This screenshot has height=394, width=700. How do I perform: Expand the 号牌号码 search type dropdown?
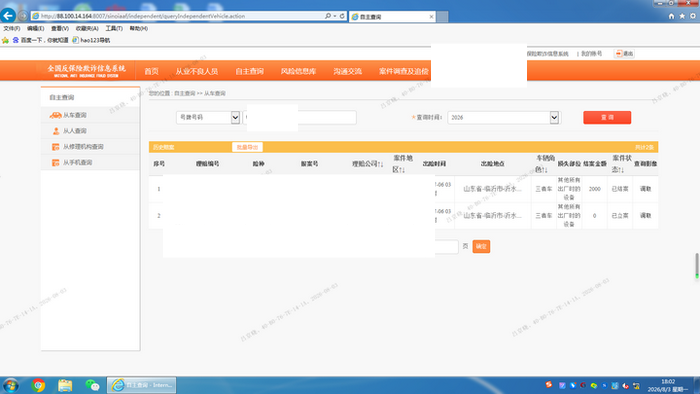235,117
